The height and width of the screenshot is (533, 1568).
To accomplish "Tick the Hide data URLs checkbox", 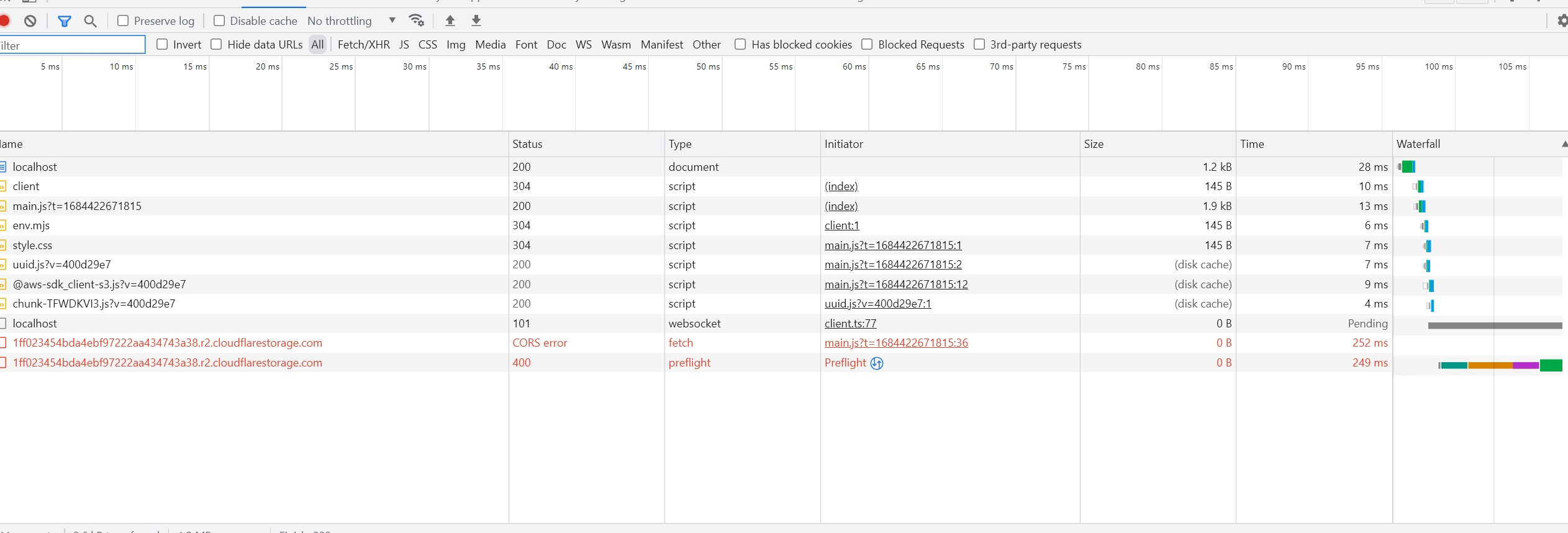I will 216,45.
